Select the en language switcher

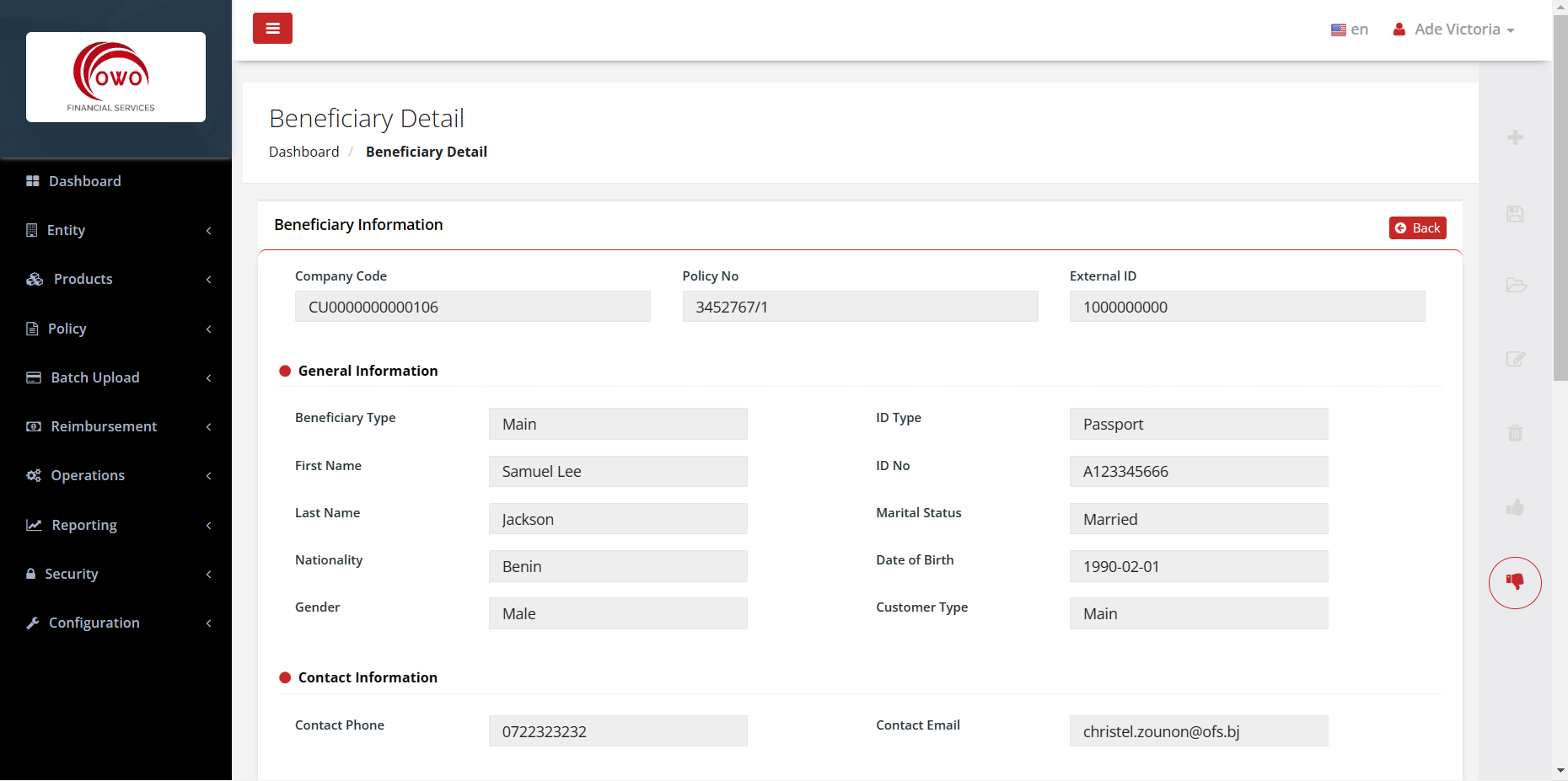[x=1350, y=29]
